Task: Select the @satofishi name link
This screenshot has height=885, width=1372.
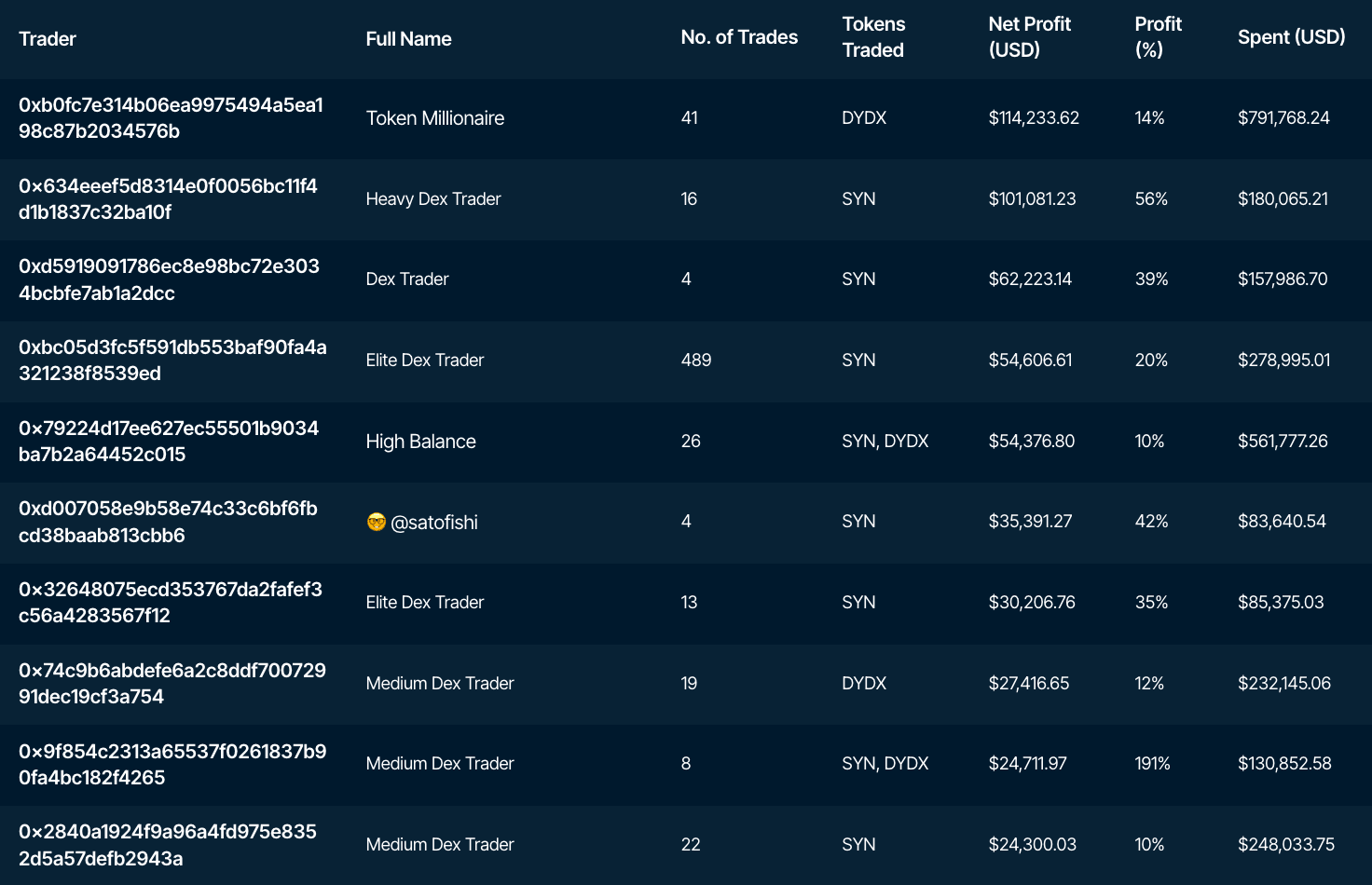Action: click(x=434, y=523)
